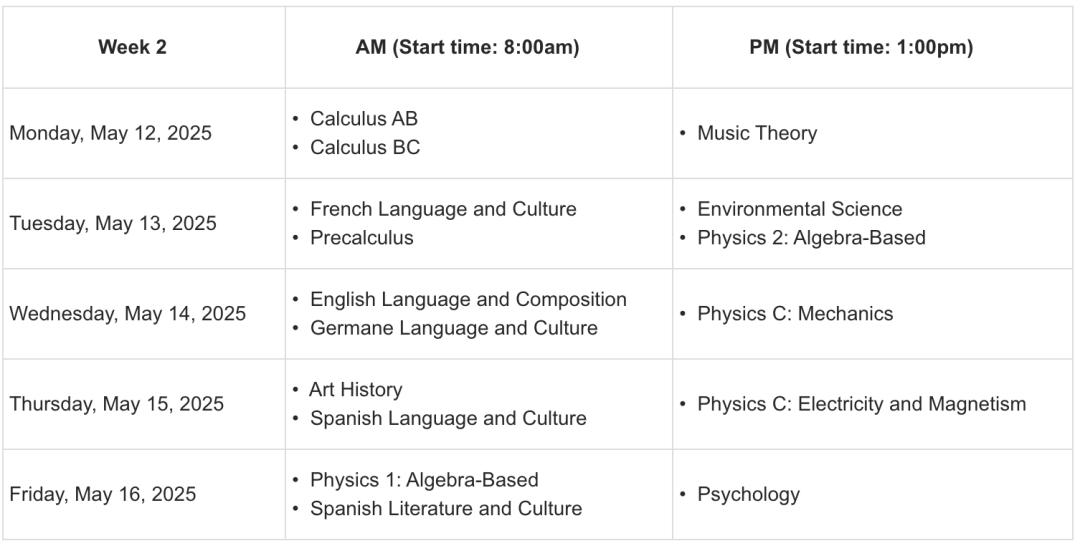
Task: Click the AM start time 8:00am header
Action: (x=467, y=47)
